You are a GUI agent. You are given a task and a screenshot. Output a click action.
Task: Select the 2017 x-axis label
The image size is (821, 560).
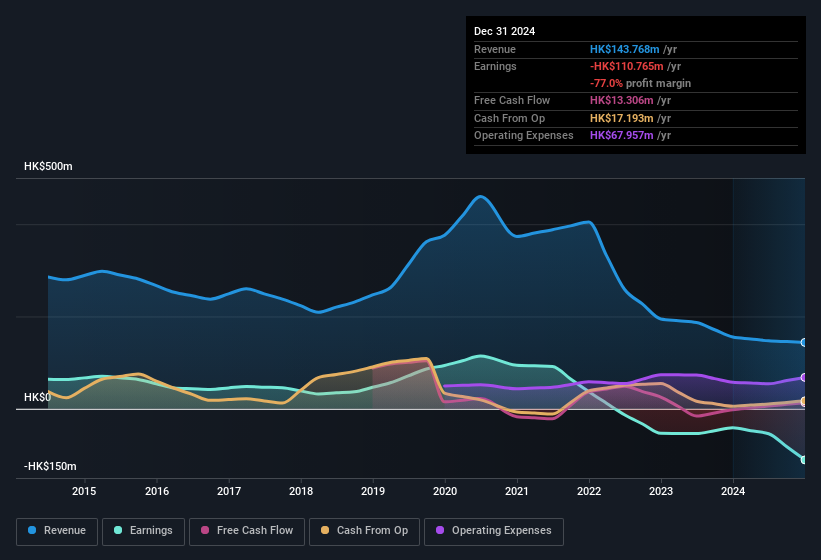tap(229, 491)
